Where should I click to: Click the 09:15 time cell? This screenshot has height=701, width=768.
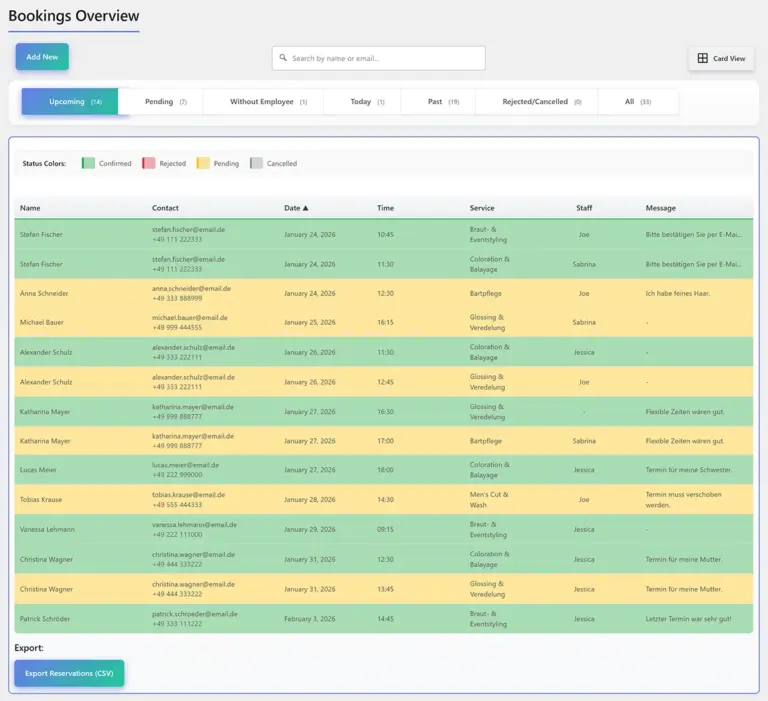pos(385,530)
